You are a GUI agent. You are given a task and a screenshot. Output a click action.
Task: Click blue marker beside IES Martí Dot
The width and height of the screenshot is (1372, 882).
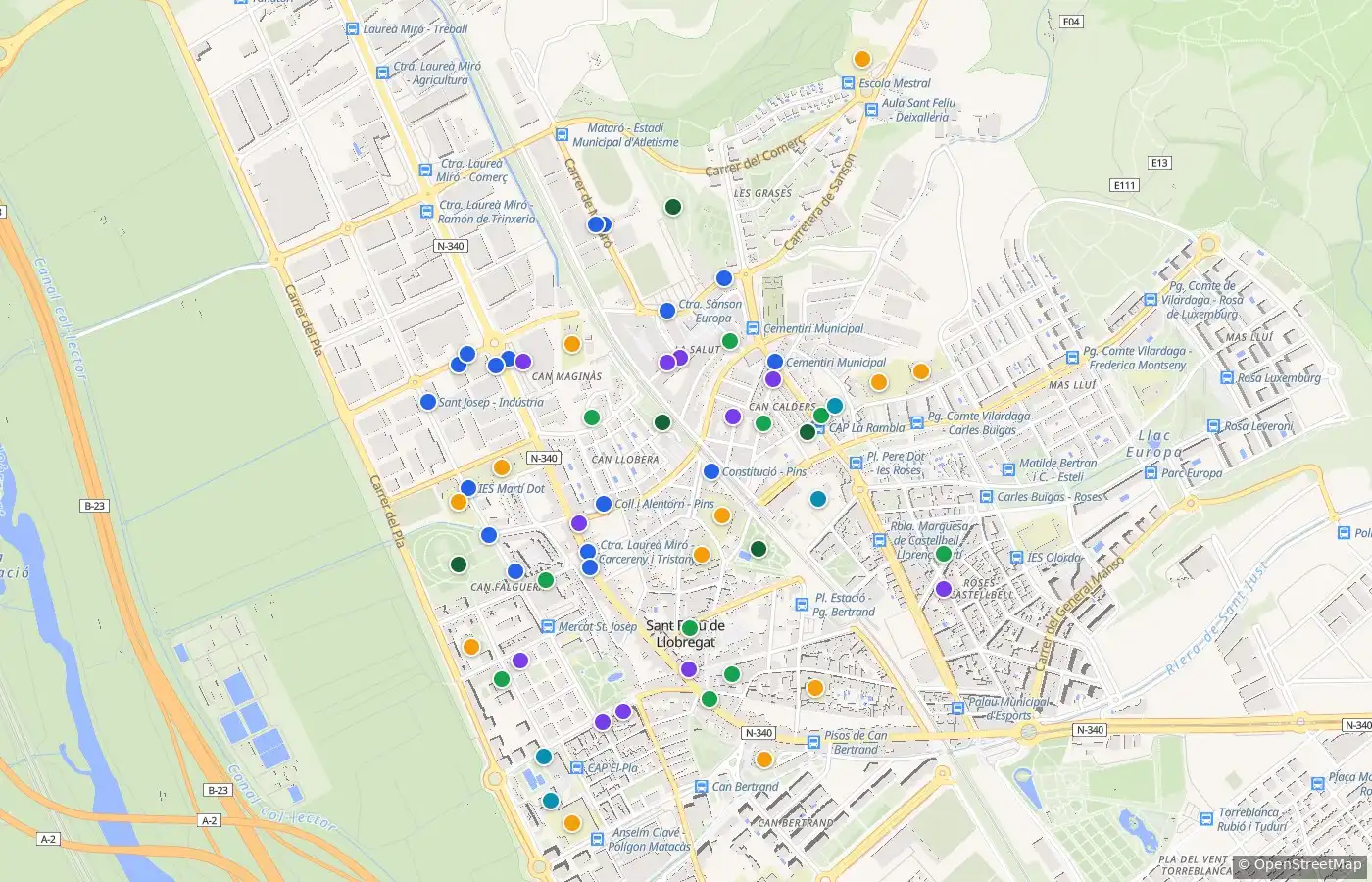pyautogui.click(x=468, y=488)
